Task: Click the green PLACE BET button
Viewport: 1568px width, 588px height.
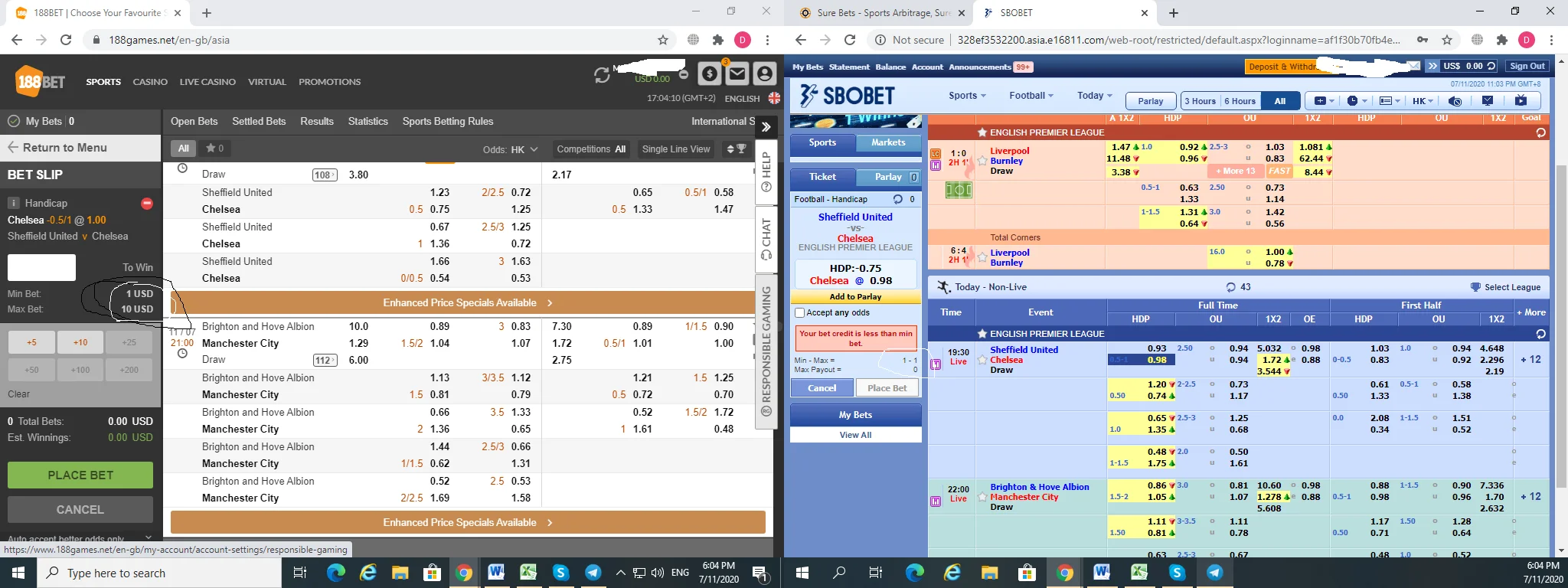Action: (80, 475)
